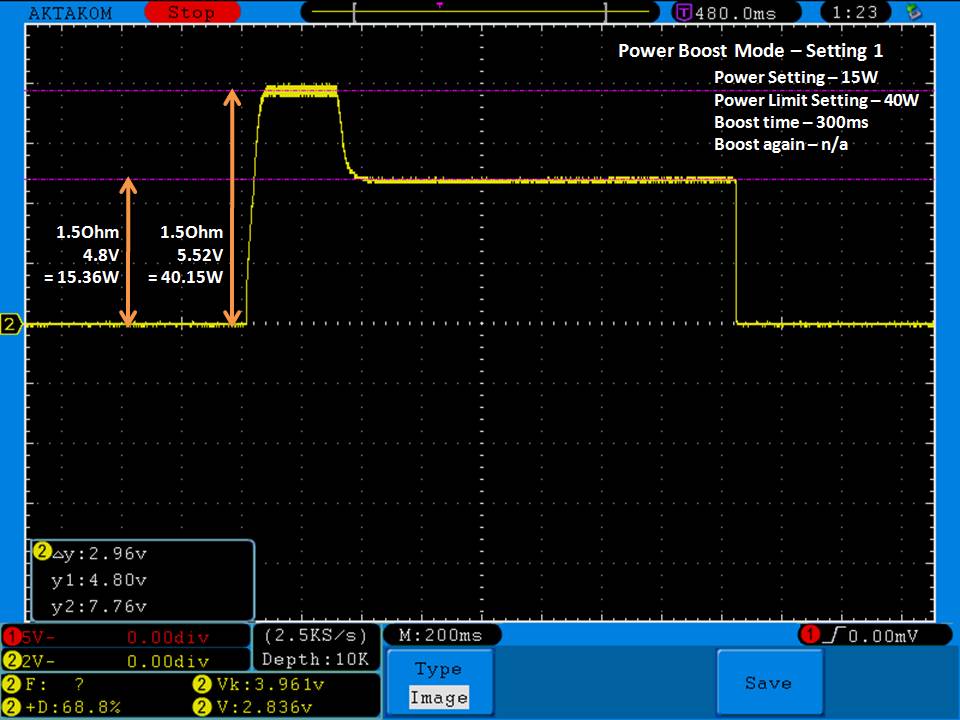Click the USB connection icon at top right

pos(913,12)
